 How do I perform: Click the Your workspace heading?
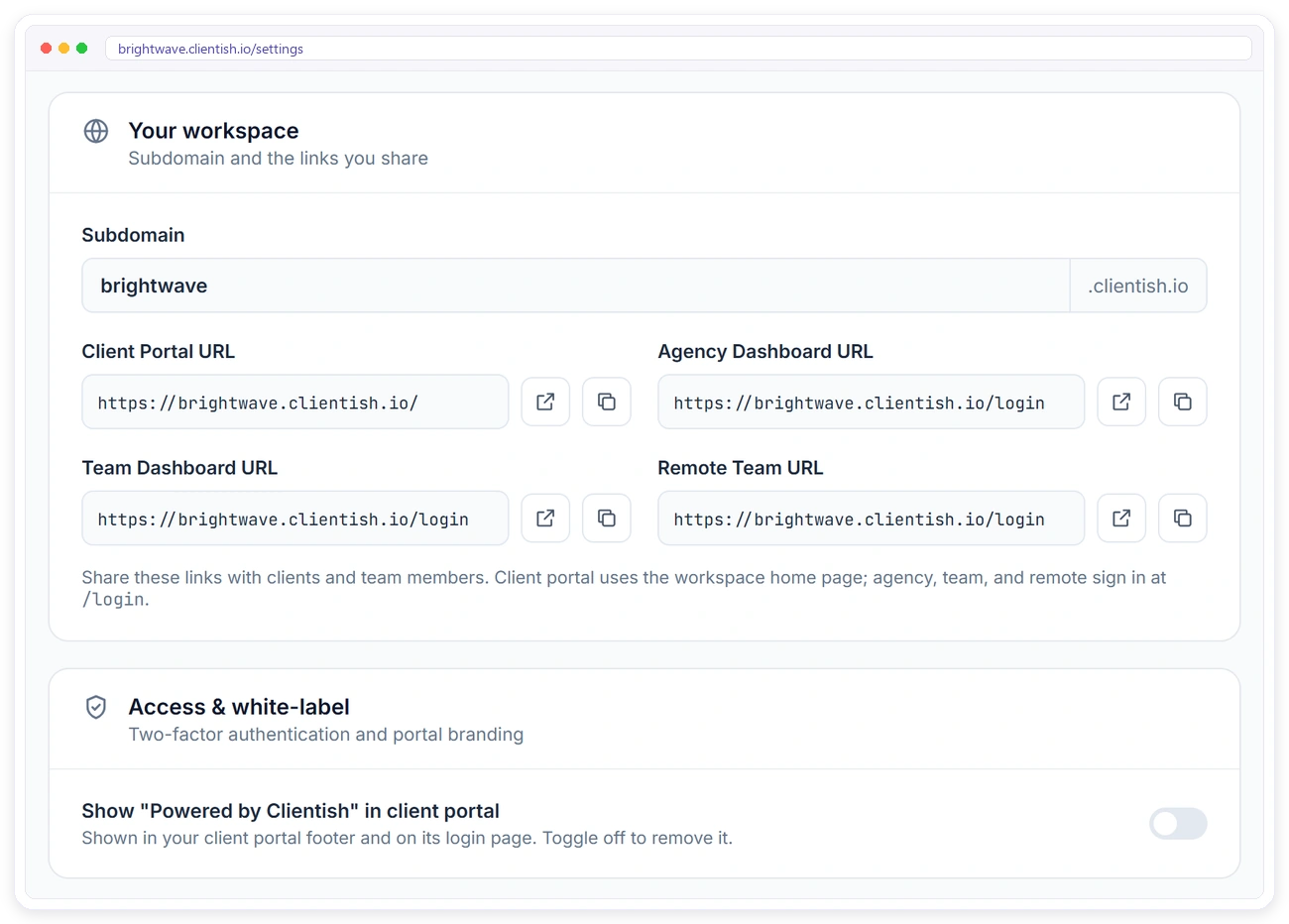213,131
